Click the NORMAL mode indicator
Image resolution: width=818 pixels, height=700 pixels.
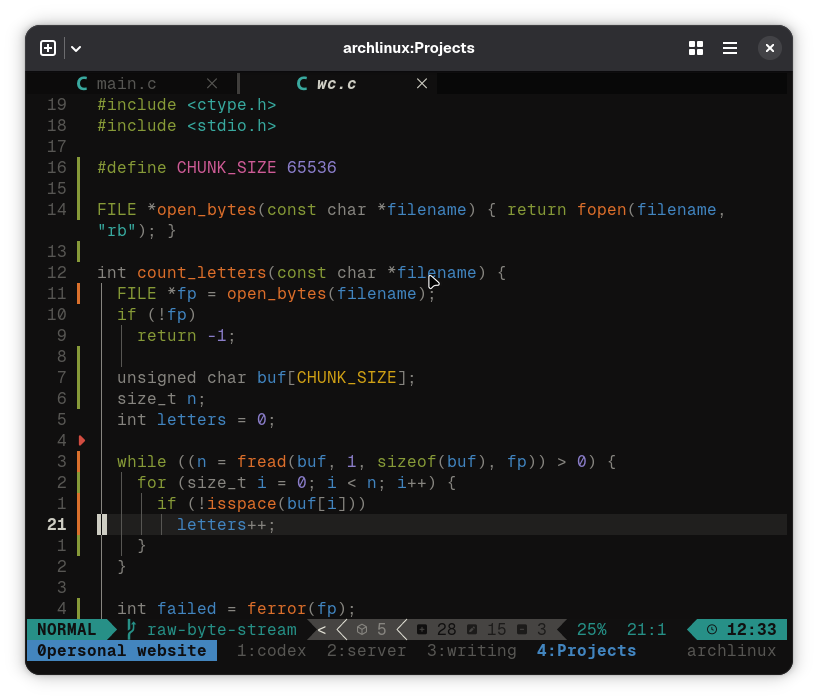[67, 630]
